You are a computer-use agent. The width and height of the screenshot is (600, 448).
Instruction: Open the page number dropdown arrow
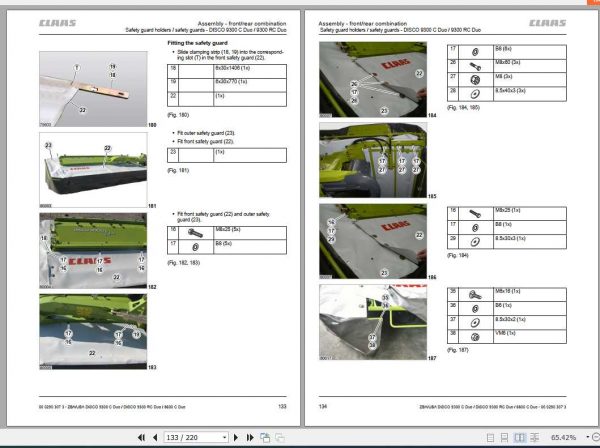[x=225, y=437]
